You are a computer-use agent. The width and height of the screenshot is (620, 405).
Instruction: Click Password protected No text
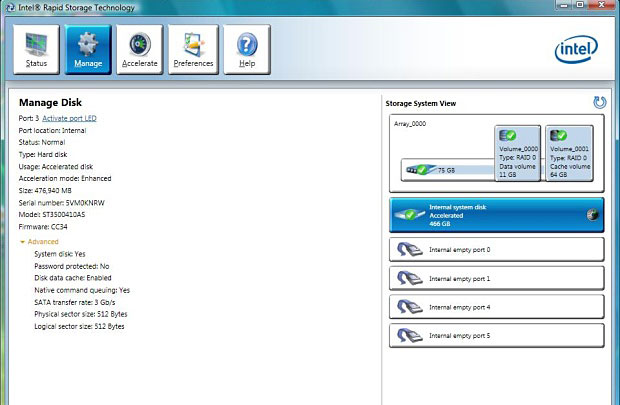click(x=72, y=266)
